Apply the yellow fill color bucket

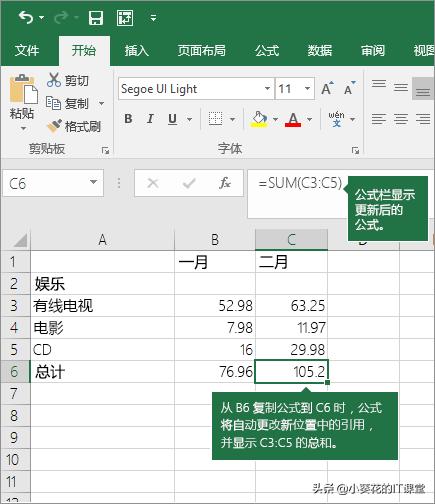click(259, 119)
